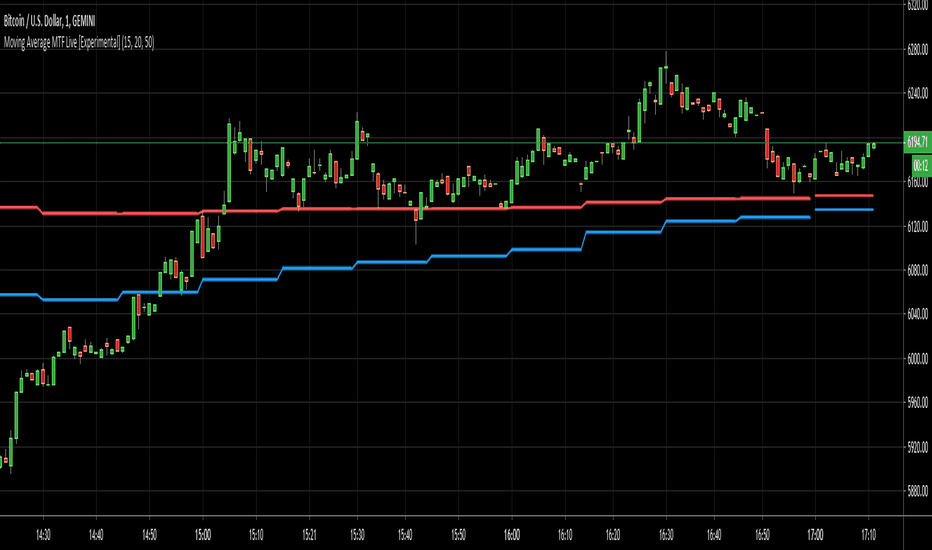The width and height of the screenshot is (932, 550).
Task: Click the 15:10 time axis label
Action: pyautogui.click(x=256, y=535)
